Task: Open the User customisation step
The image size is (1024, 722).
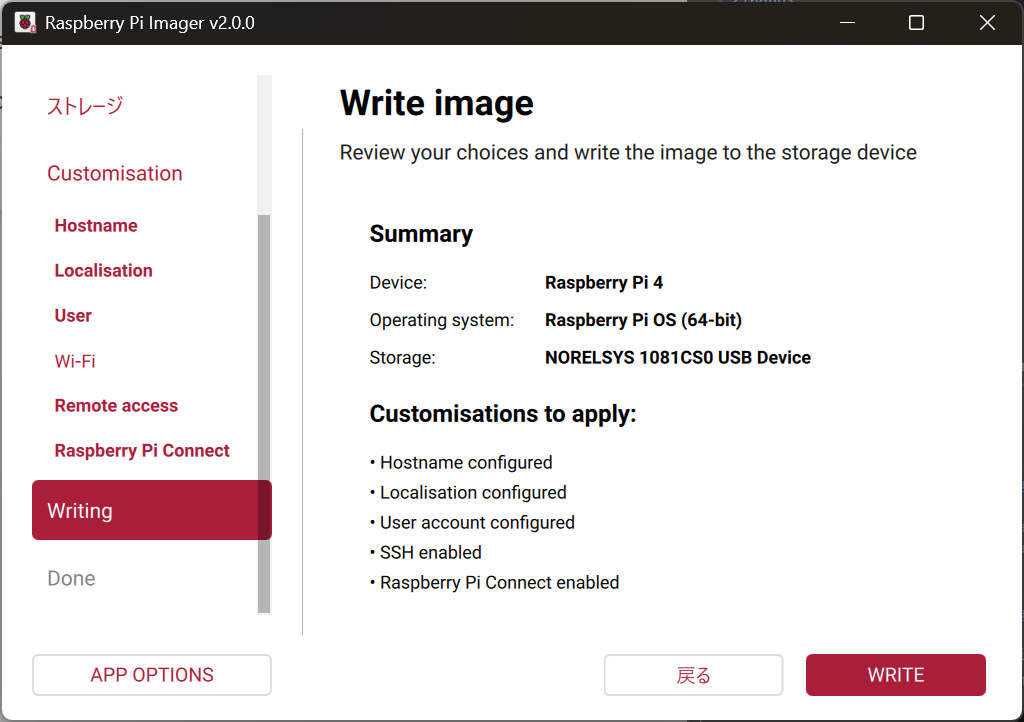Action: click(73, 315)
